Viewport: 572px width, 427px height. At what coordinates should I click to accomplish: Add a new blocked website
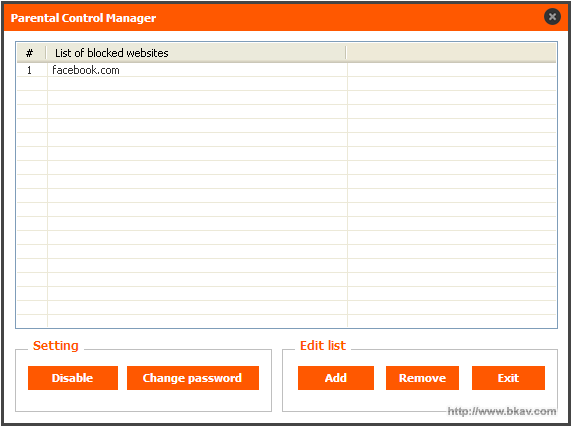point(336,378)
